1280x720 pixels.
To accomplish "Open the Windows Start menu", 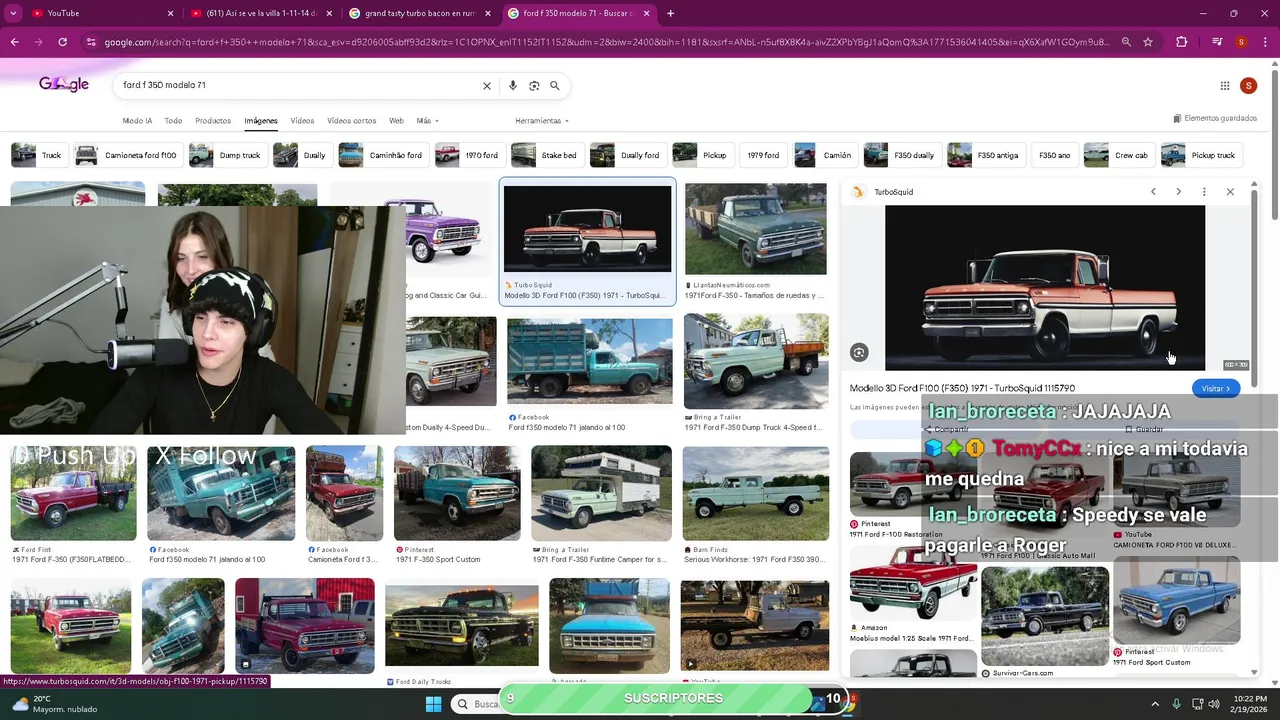I will 433,704.
